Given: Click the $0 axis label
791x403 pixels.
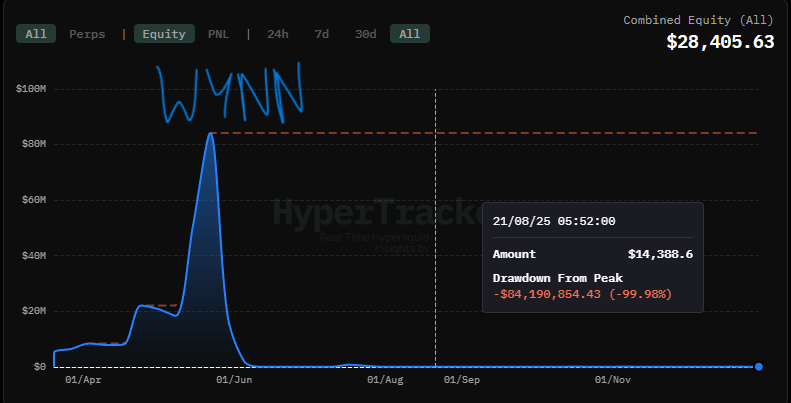Looking at the screenshot, I should [x=40, y=367].
